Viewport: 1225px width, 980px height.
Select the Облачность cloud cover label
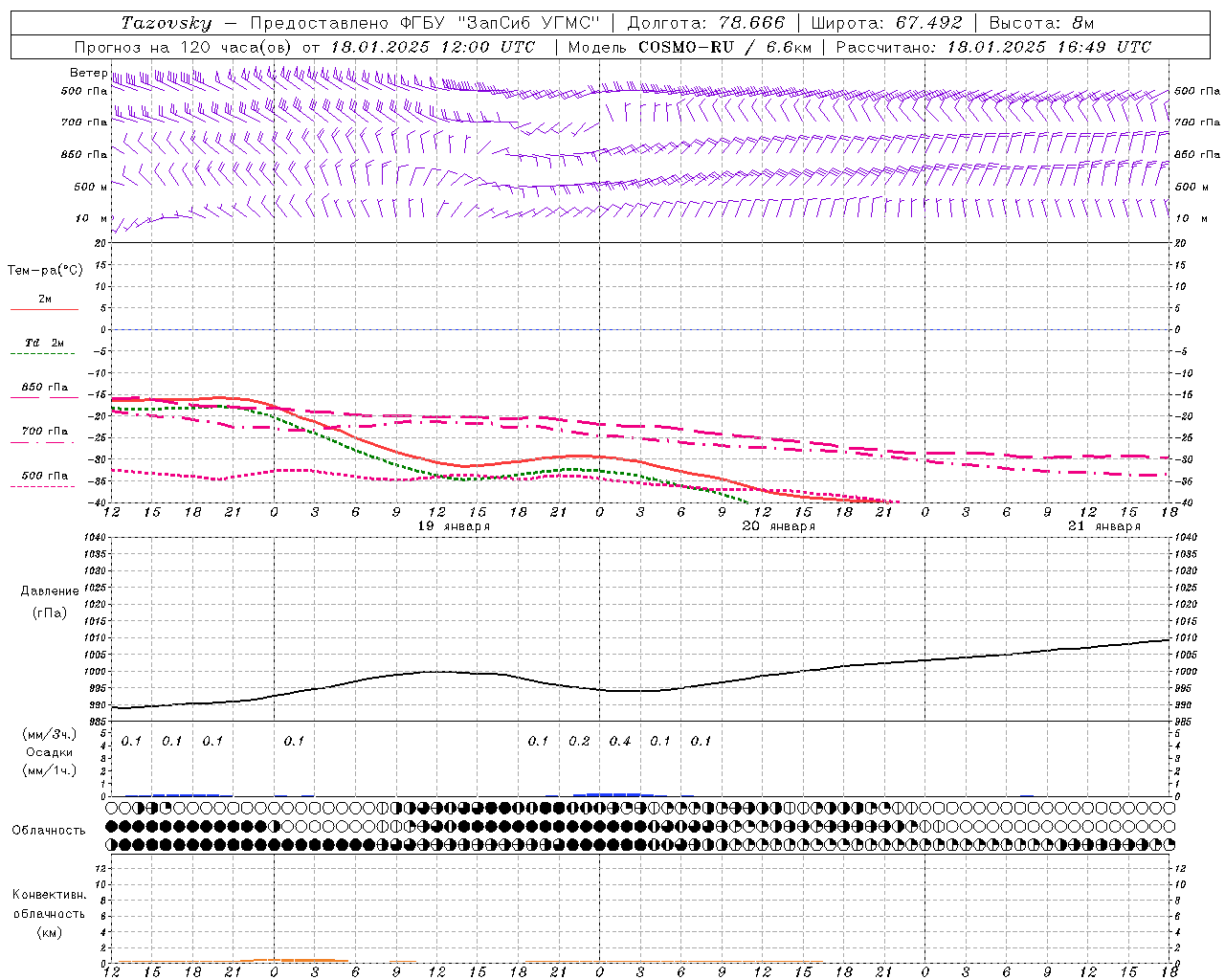coord(49,830)
